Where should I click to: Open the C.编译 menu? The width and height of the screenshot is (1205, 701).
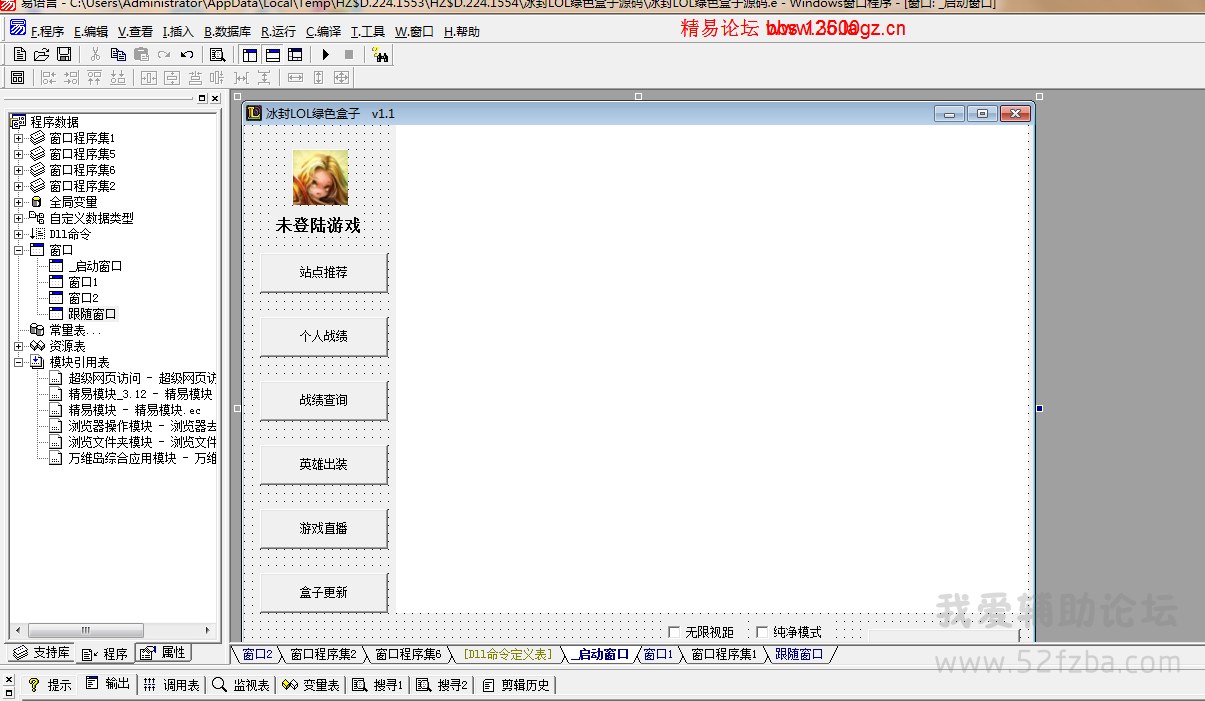323,31
